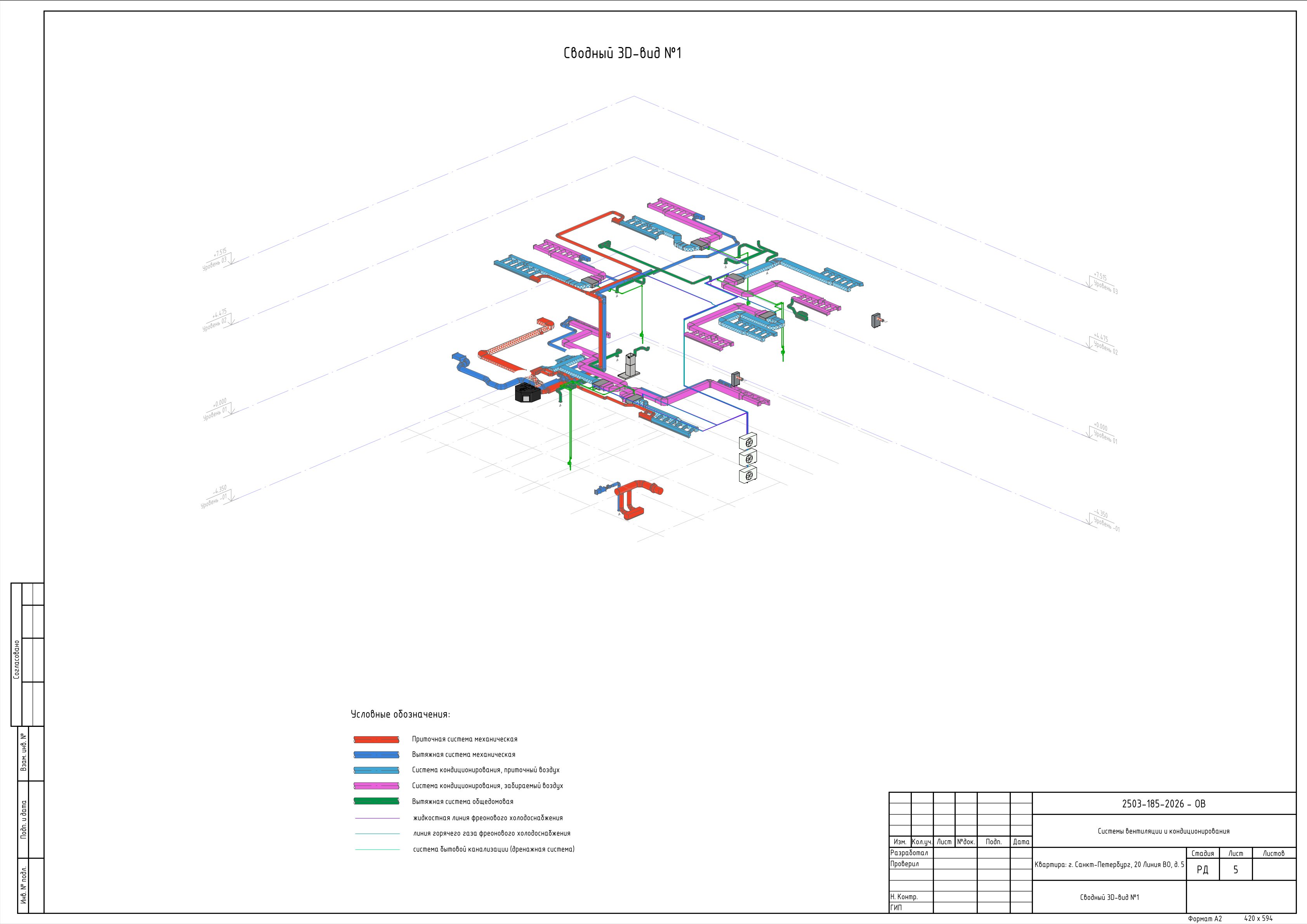
Task: Click the dark blue exhaust system legend swatch
Action: [x=376, y=755]
